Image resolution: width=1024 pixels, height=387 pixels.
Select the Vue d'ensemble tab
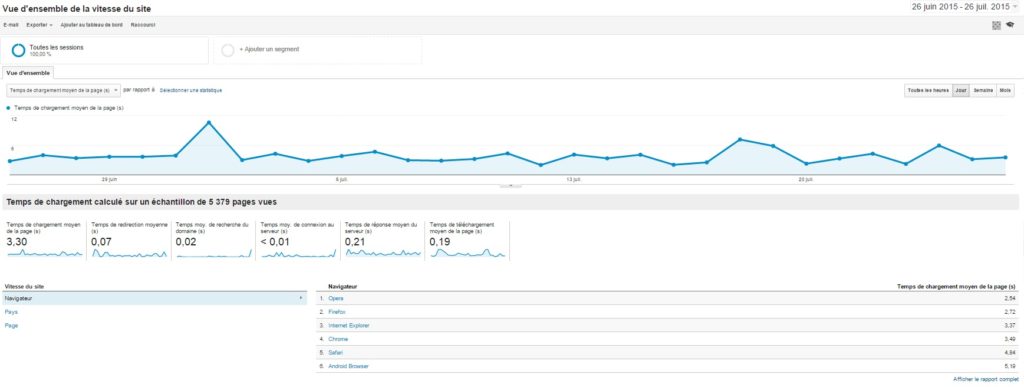(27, 73)
